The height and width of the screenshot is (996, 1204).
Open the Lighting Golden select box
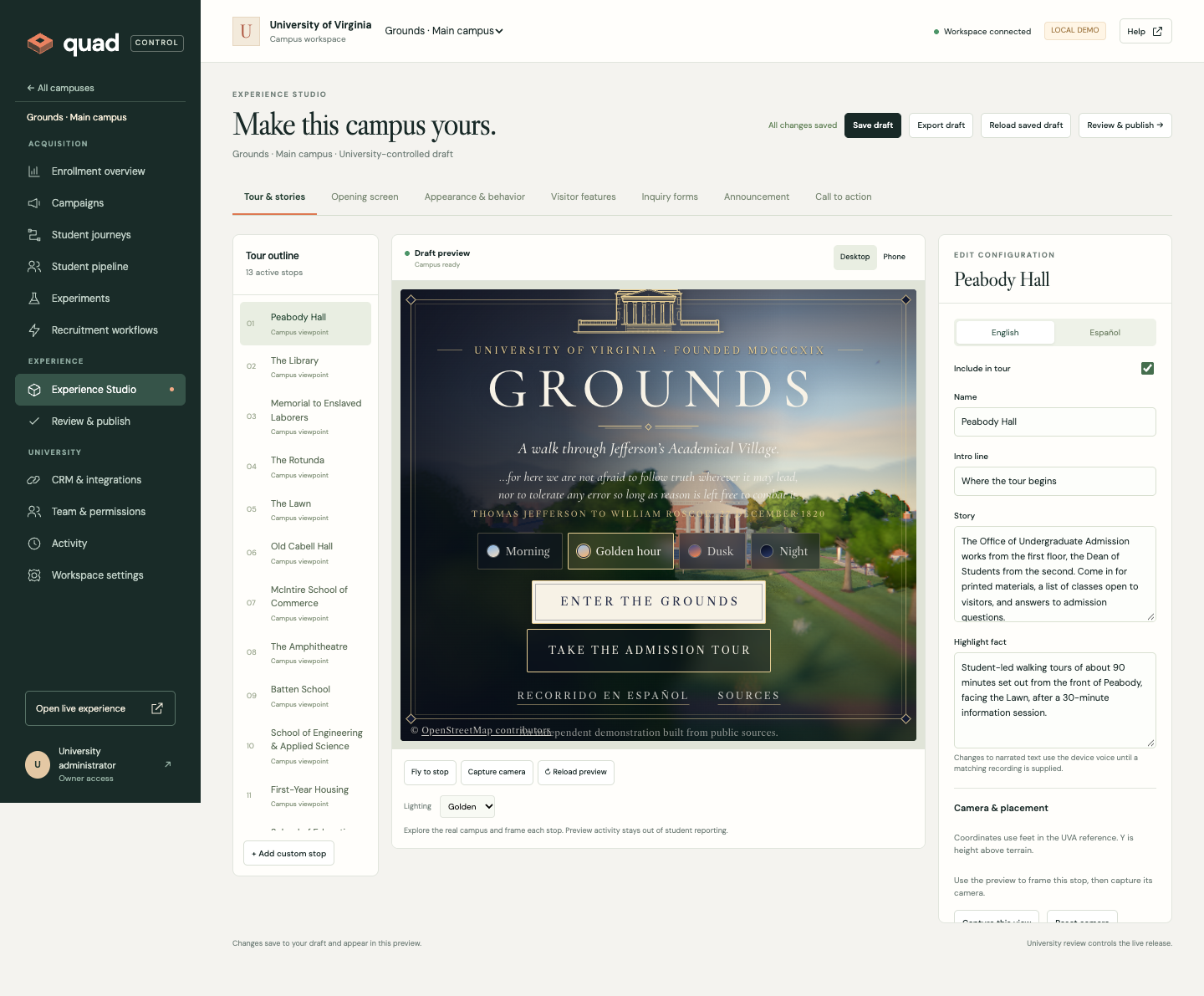467,807
